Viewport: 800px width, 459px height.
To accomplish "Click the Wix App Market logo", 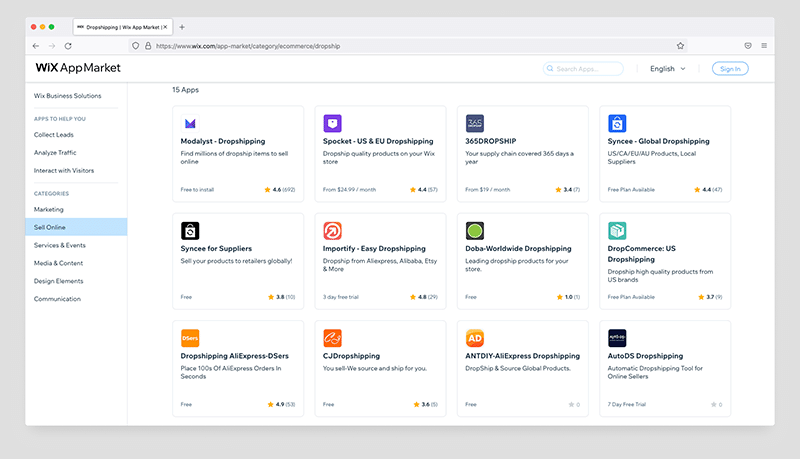I will point(78,68).
